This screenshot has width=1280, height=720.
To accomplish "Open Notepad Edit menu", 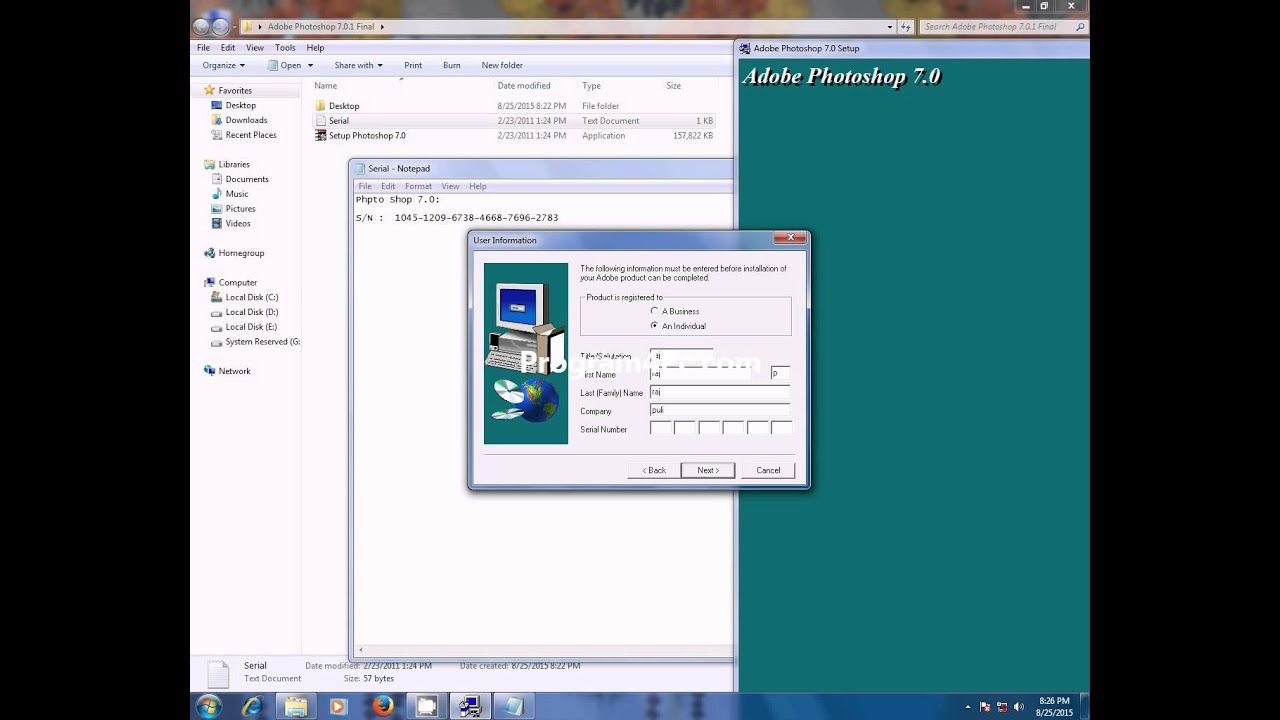I will pos(388,186).
